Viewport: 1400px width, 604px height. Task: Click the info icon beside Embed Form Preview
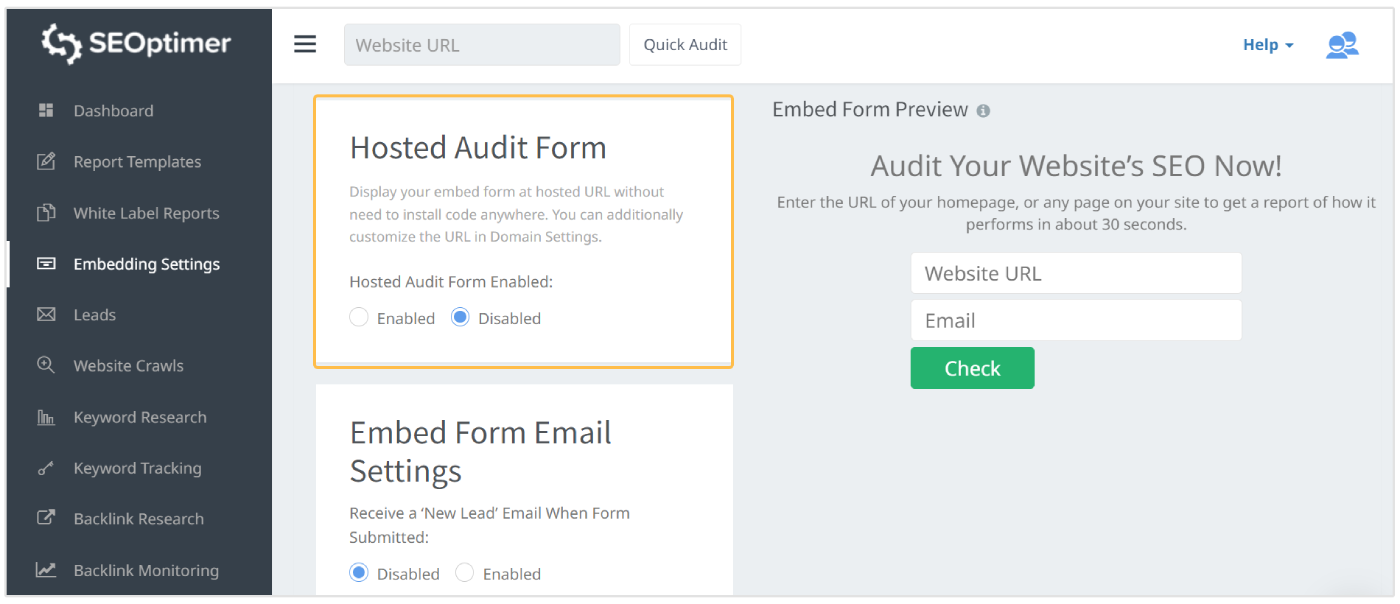(982, 111)
